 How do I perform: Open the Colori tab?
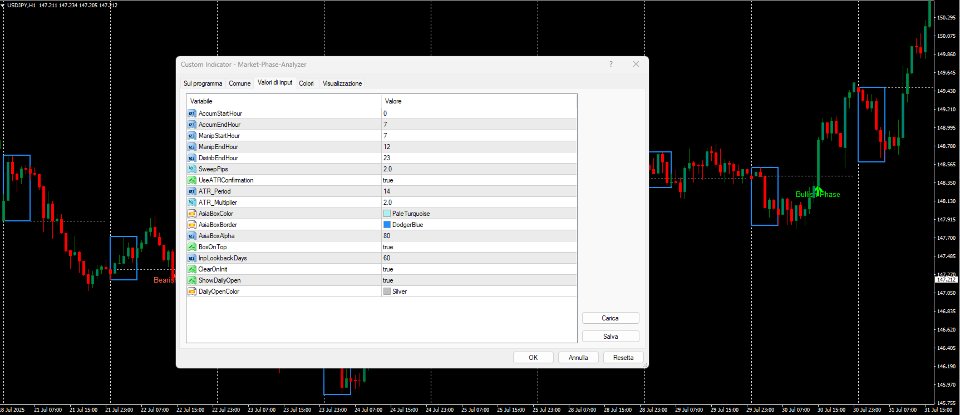[x=307, y=83]
